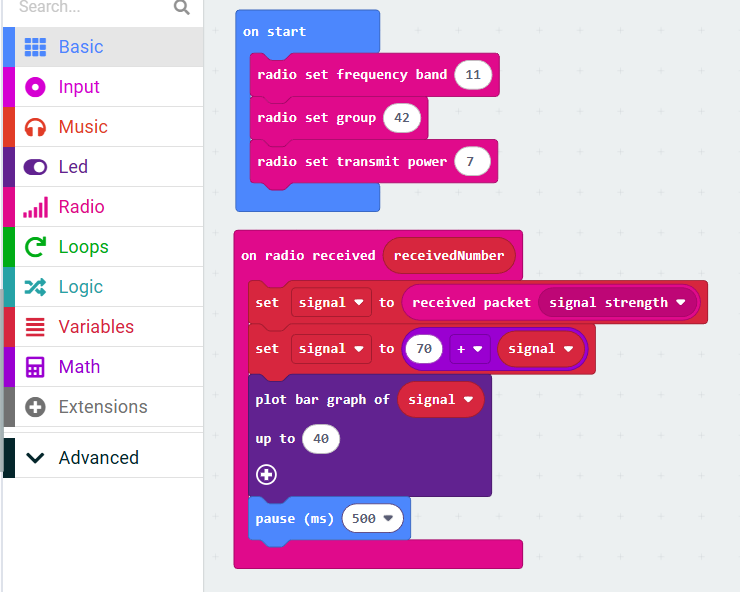
Task: Click the receivedNumber variable pill
Action: tap(449, 255)
